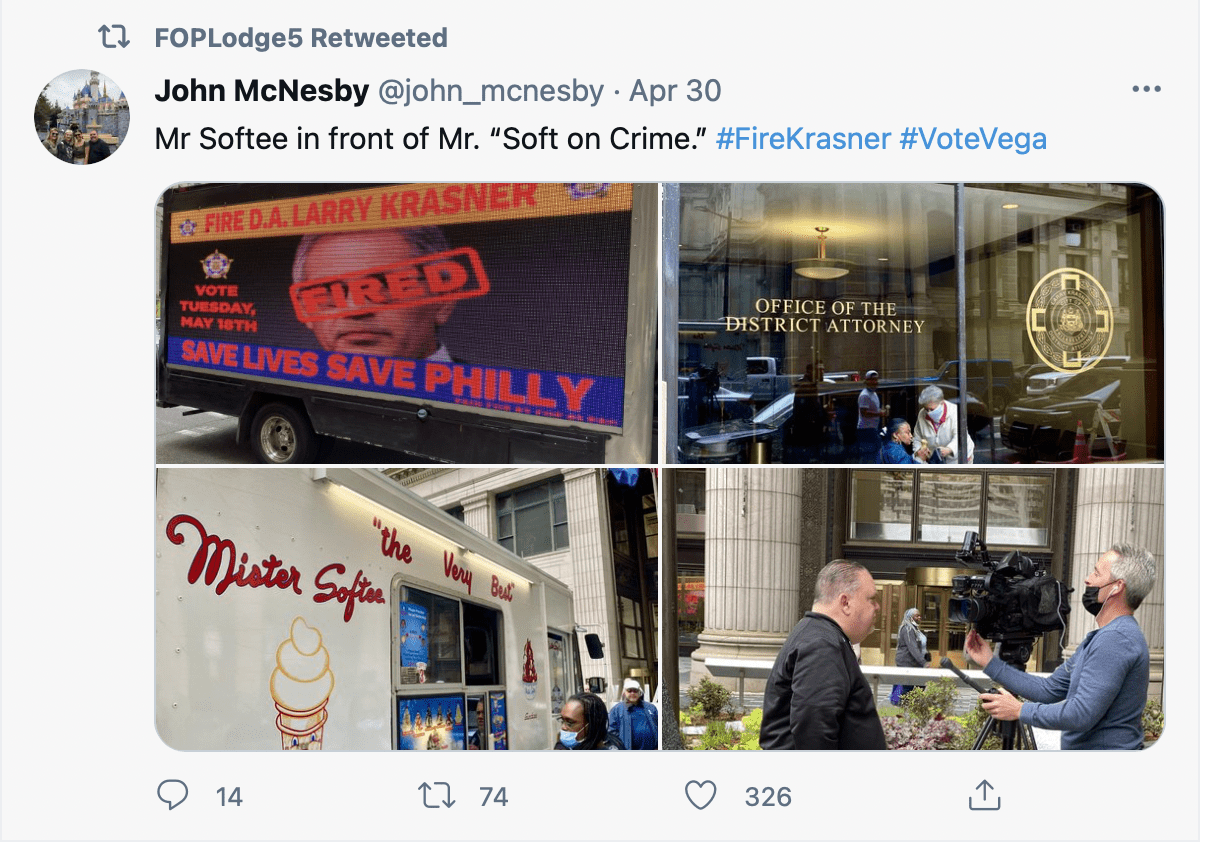Like the tweet with the heart icon

tap(700, 796)
